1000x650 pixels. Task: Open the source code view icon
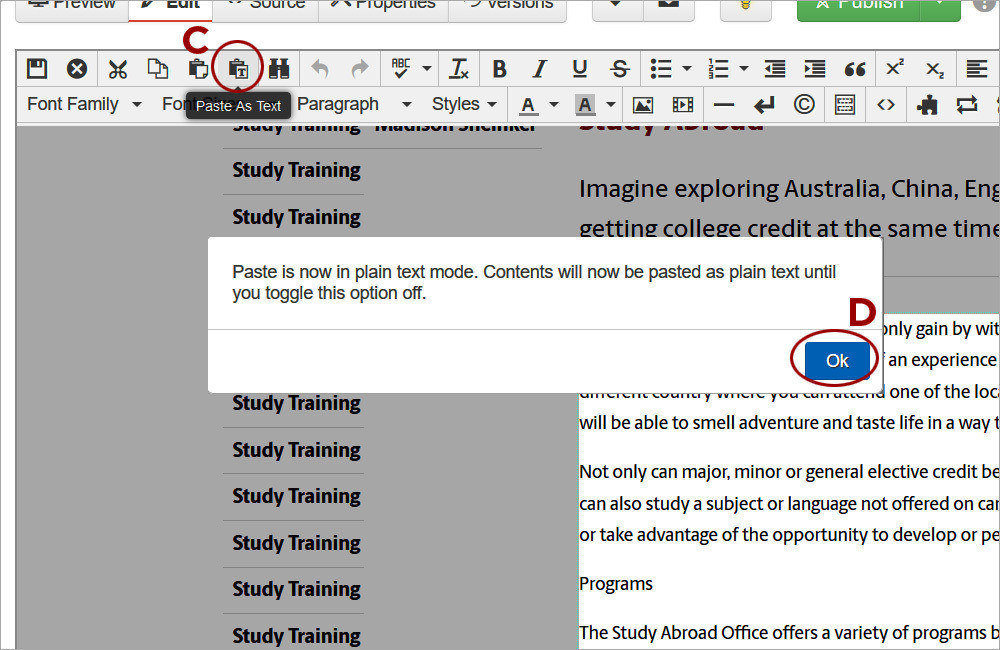pos(884,104)
